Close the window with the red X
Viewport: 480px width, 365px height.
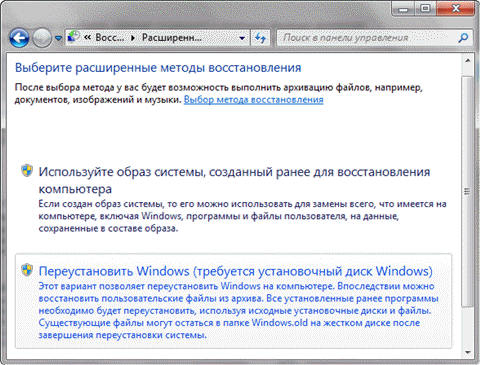pos(455,9)
